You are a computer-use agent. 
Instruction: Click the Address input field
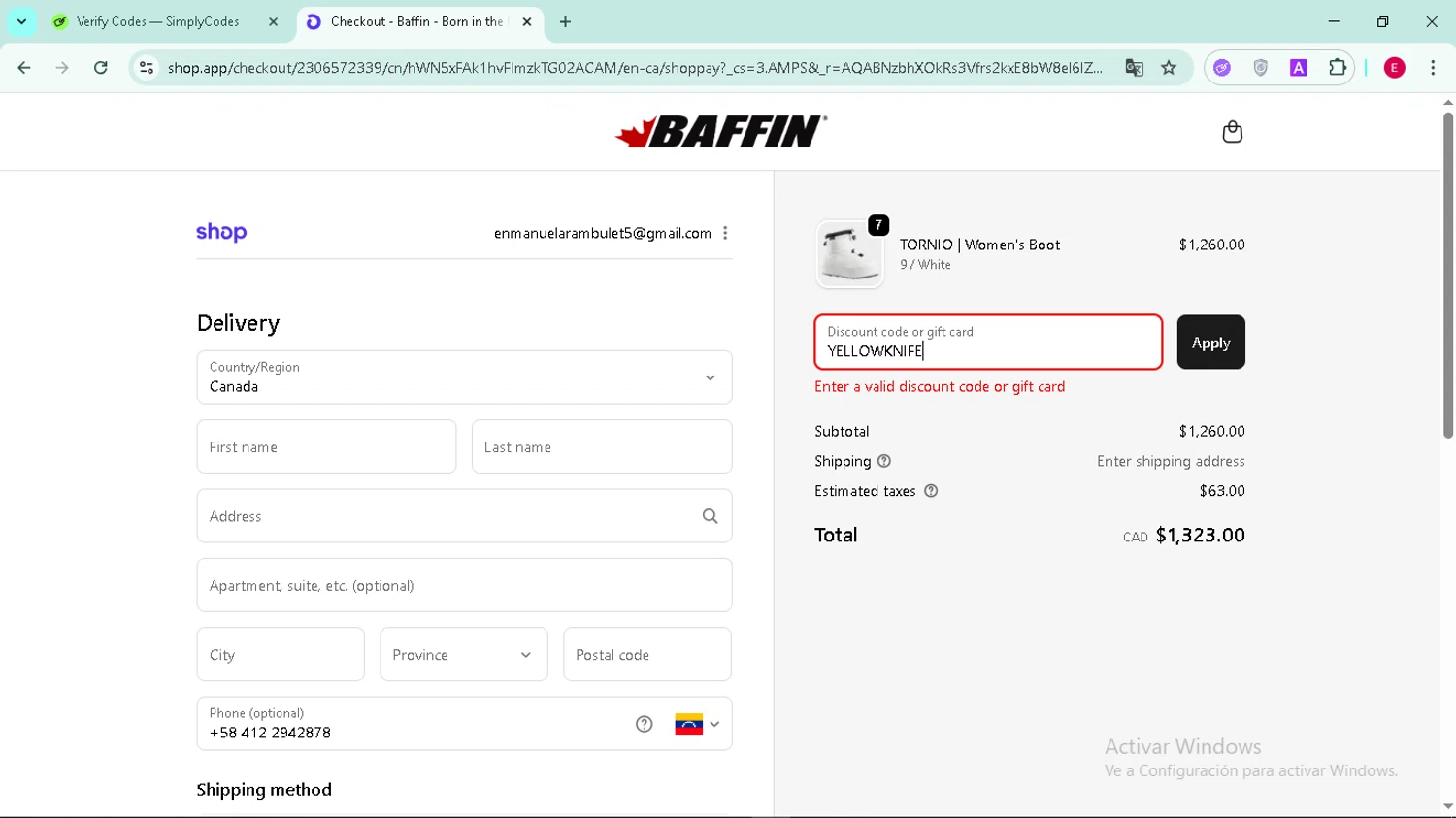pos(464,516)
